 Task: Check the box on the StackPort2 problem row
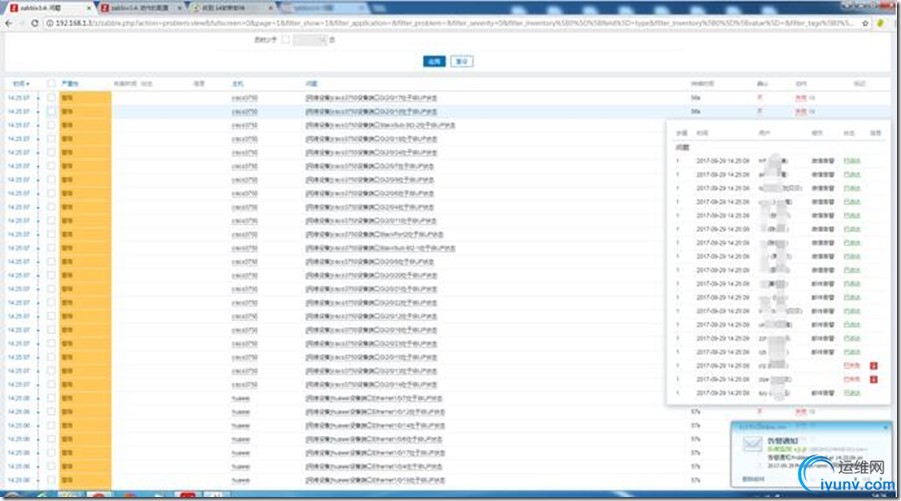pos(51,234)
